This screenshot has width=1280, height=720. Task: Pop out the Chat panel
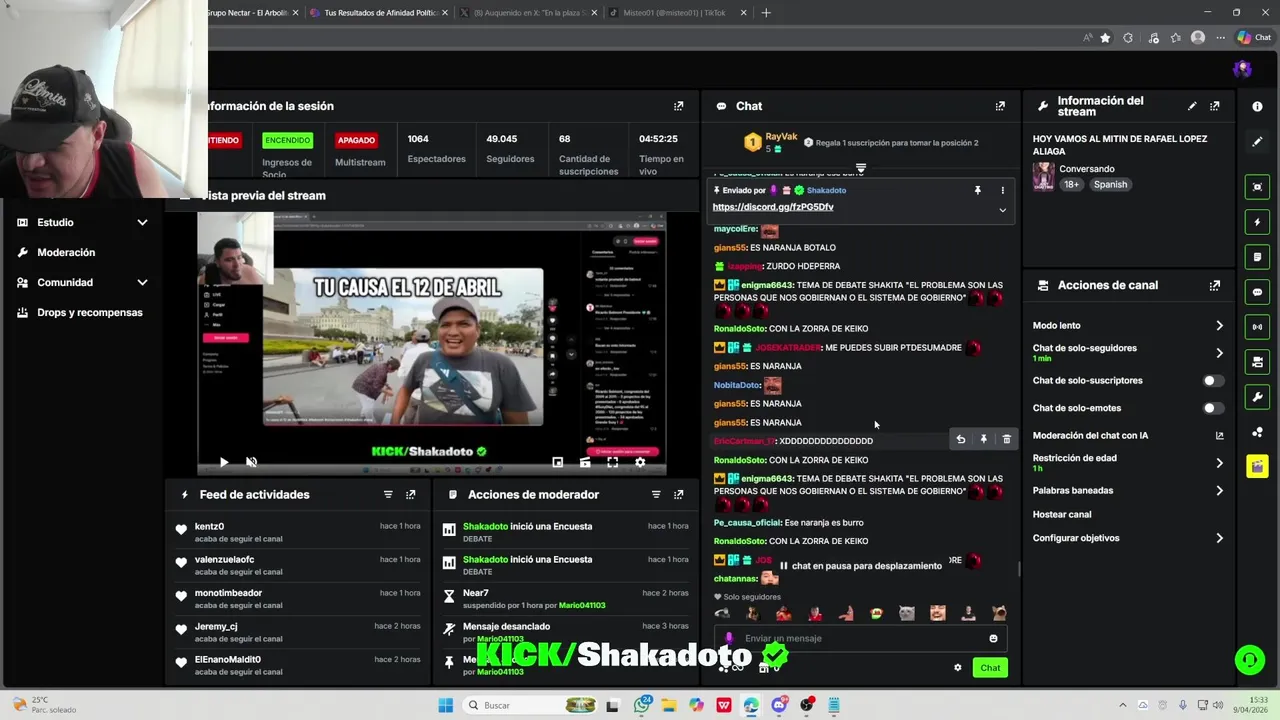coord(1000,106)
